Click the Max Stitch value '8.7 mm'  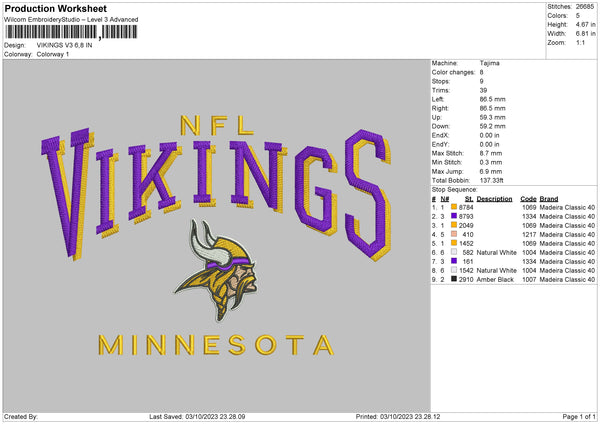click(x=491, y=153)
